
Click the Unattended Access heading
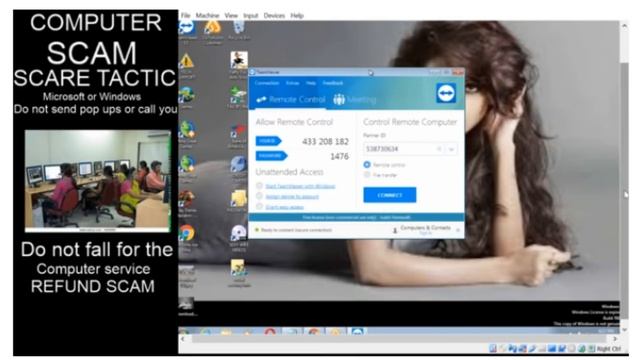click(x=289, y=172)
